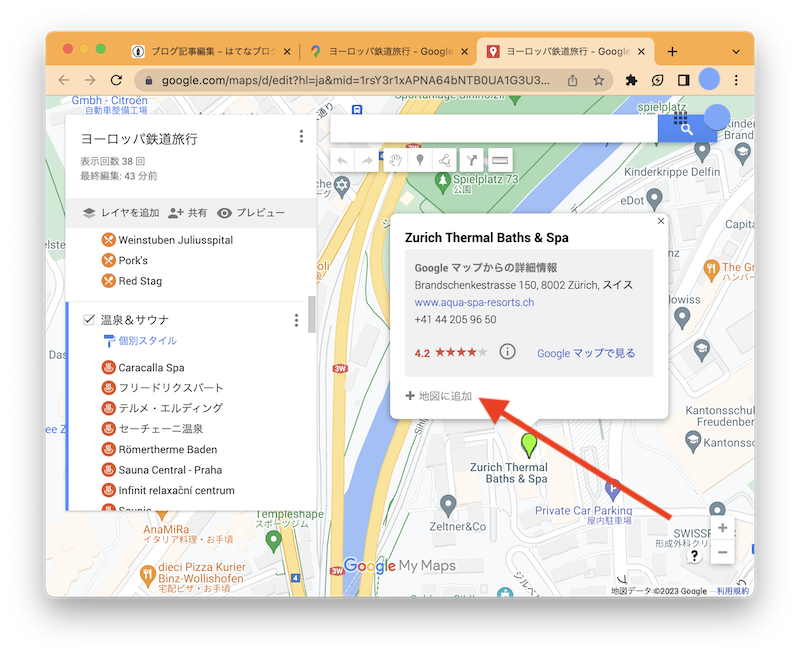Screen dimensions: 800x657
Task: Switch to the middle ヨーロッパ鉄道旅行 Google Maps tab
Action: coord(389,52)
